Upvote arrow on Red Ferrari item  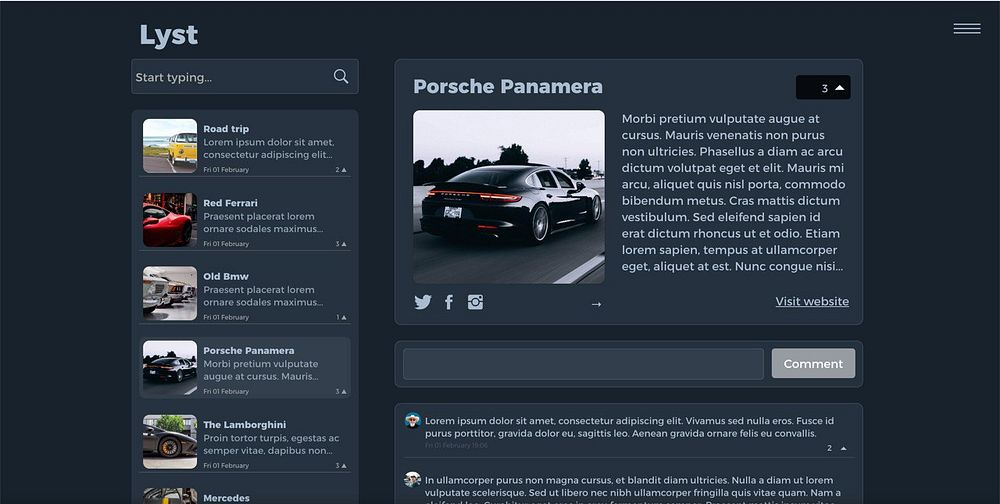coord(344,244)
